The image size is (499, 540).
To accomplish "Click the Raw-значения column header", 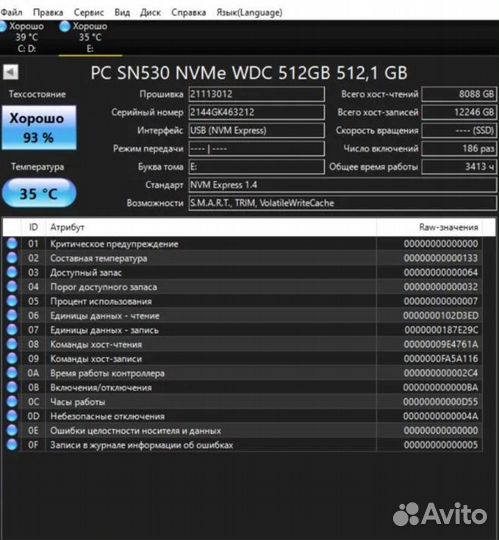I will point(429,227).
